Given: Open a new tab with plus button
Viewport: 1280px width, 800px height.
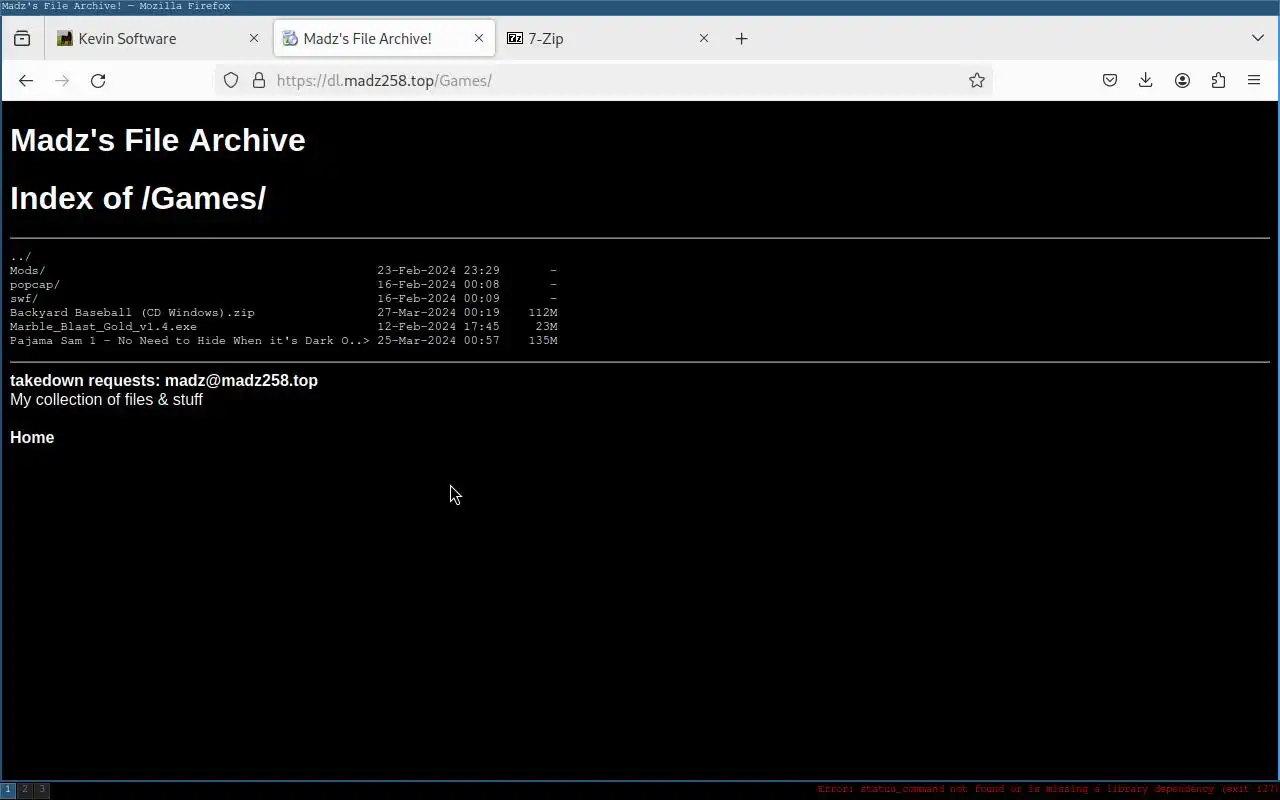Looking at the screenshot, I should tap(741, 38).
